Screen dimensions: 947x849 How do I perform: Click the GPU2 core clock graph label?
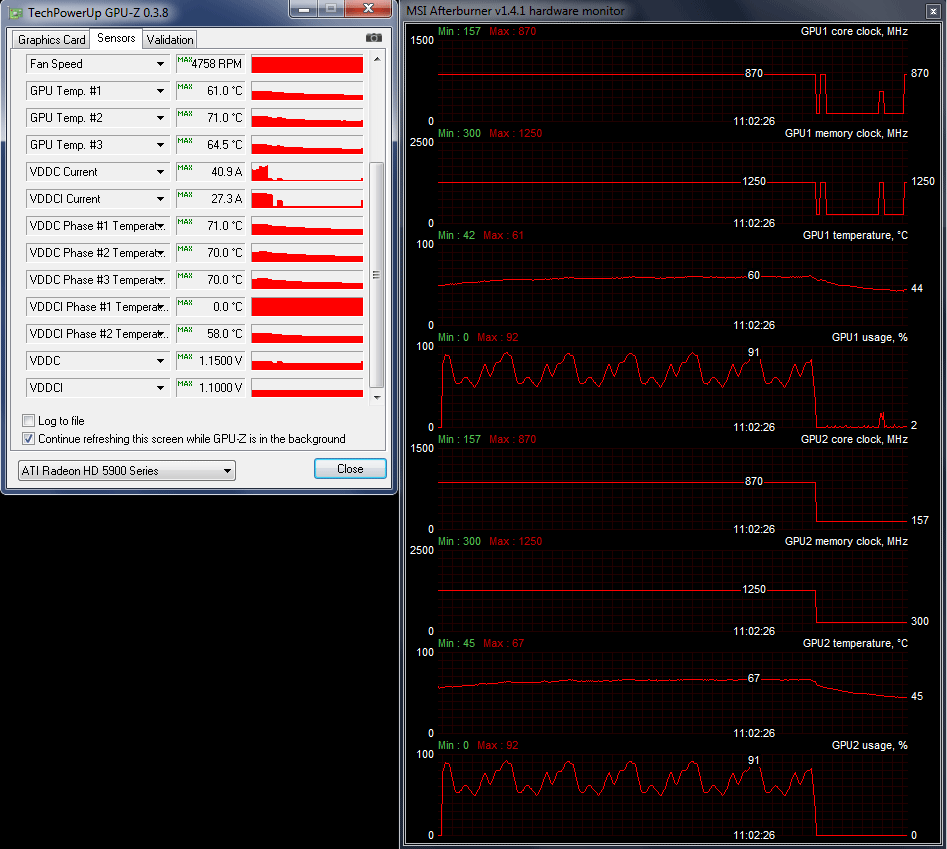[x=854, y=440]
